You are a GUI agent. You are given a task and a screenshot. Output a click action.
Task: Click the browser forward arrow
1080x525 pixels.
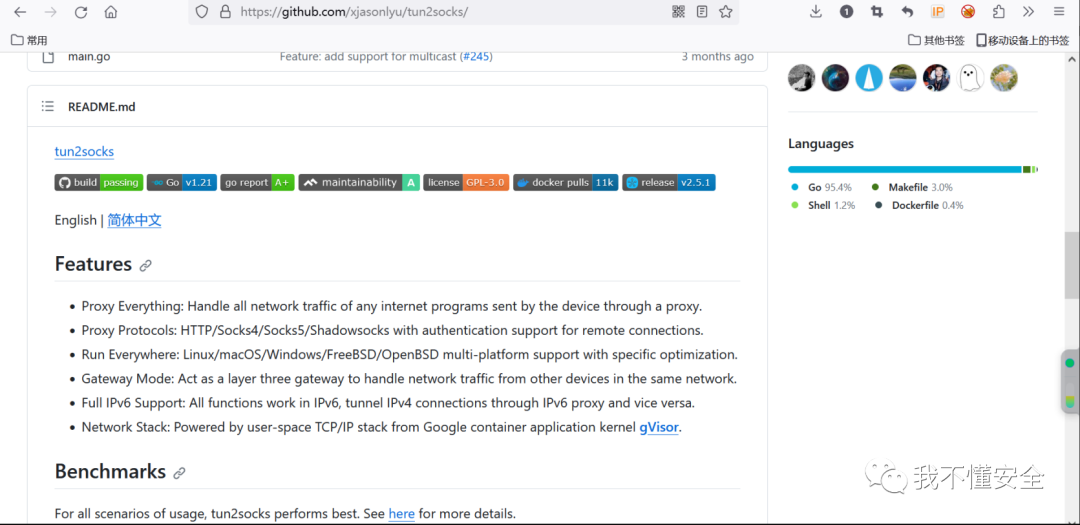(x=50, y=12)
